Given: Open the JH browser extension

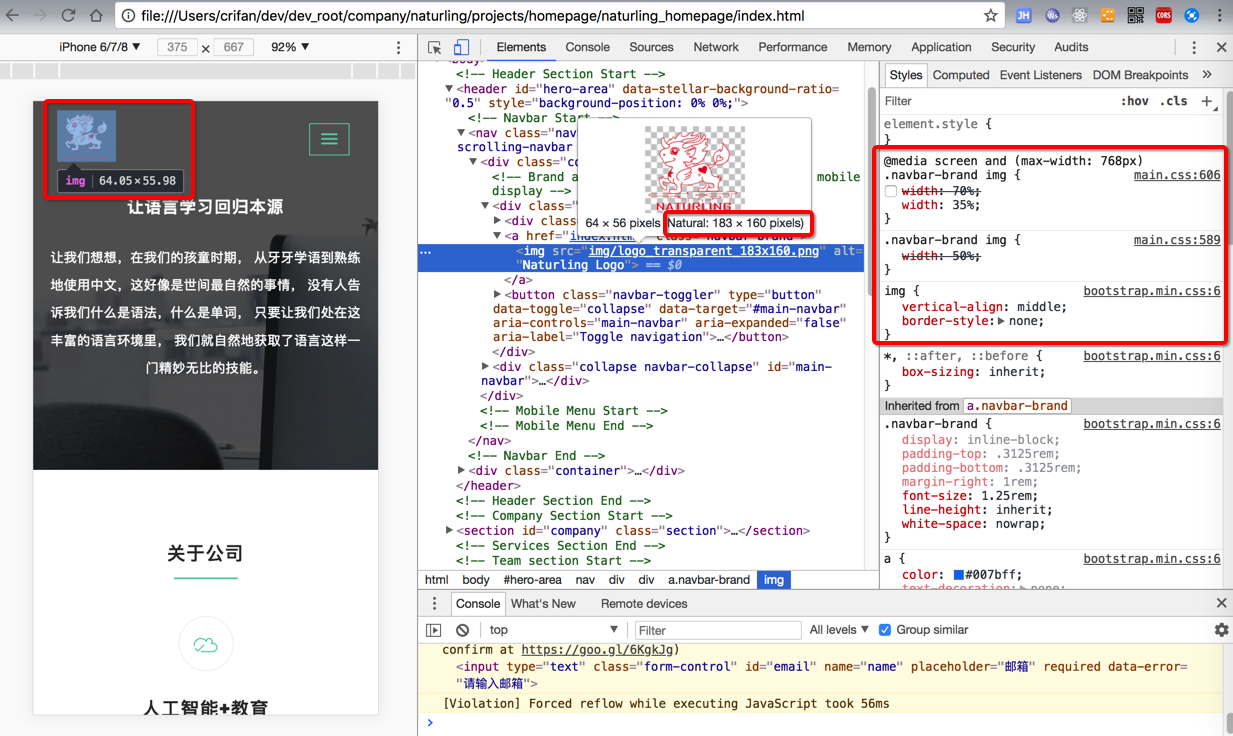Looking at the screenshot, I should pos(1023,15).
